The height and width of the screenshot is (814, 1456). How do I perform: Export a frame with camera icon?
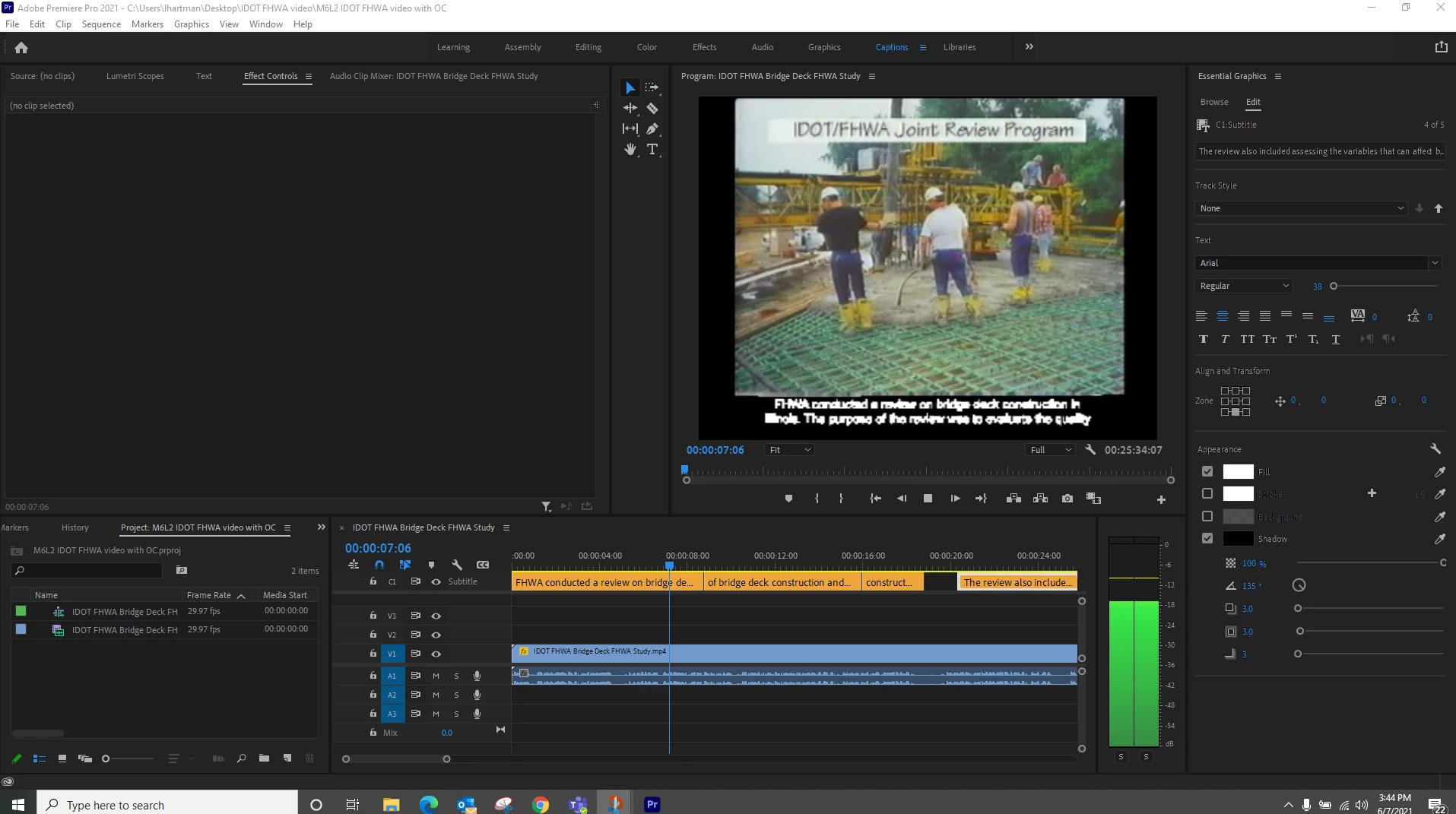(x=1067, y=499)
